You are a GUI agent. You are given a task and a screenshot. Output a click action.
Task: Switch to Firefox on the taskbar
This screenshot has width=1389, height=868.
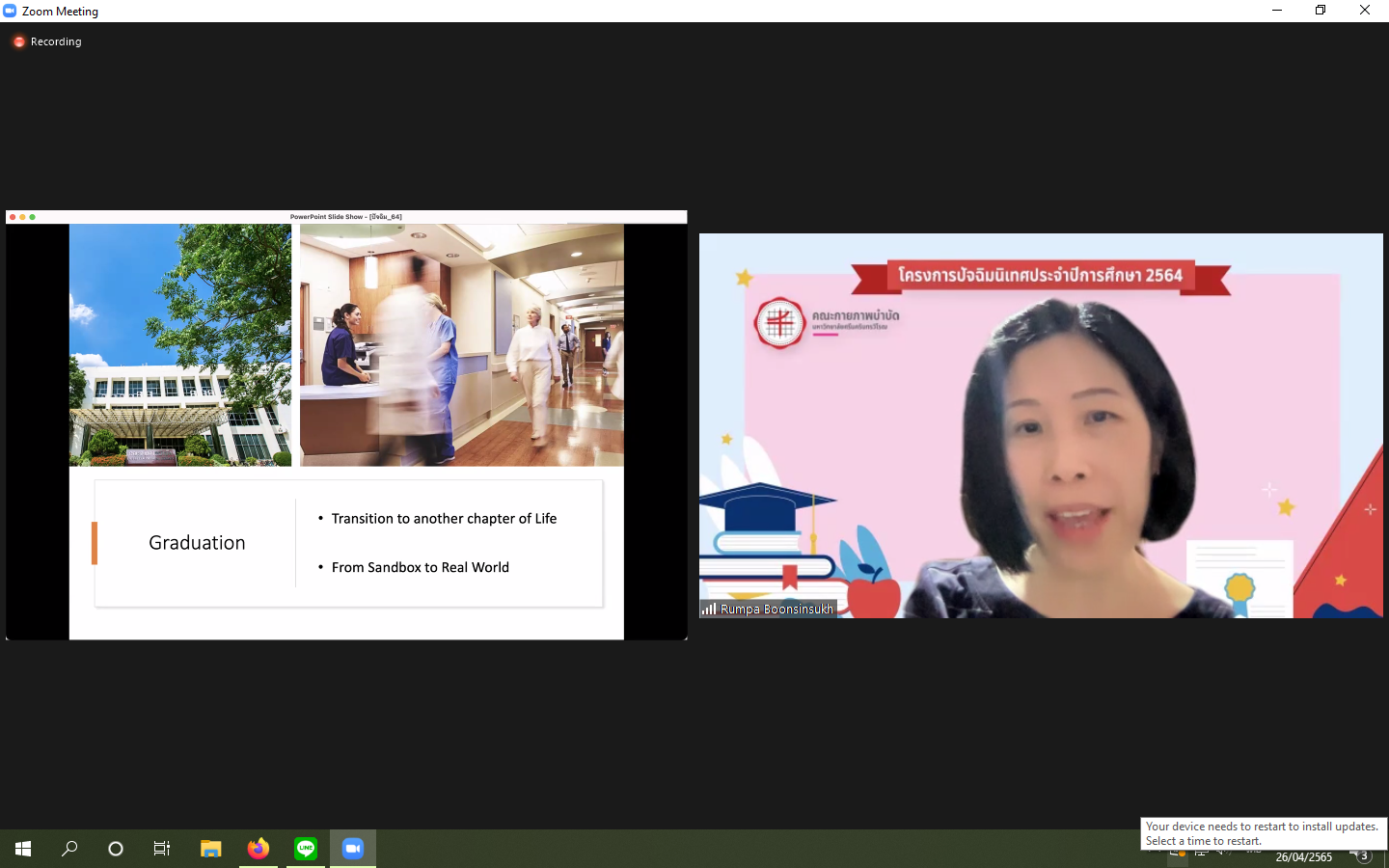coord(258,849)
